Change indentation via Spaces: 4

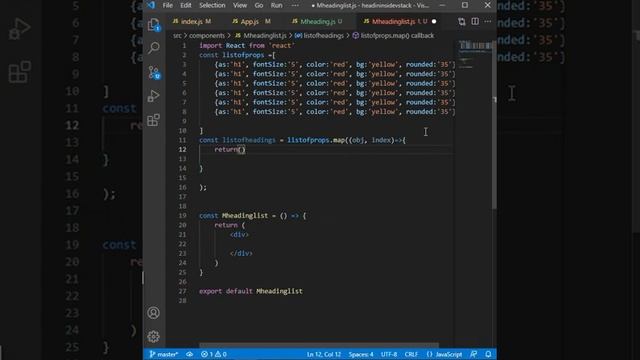pos(361,354)
